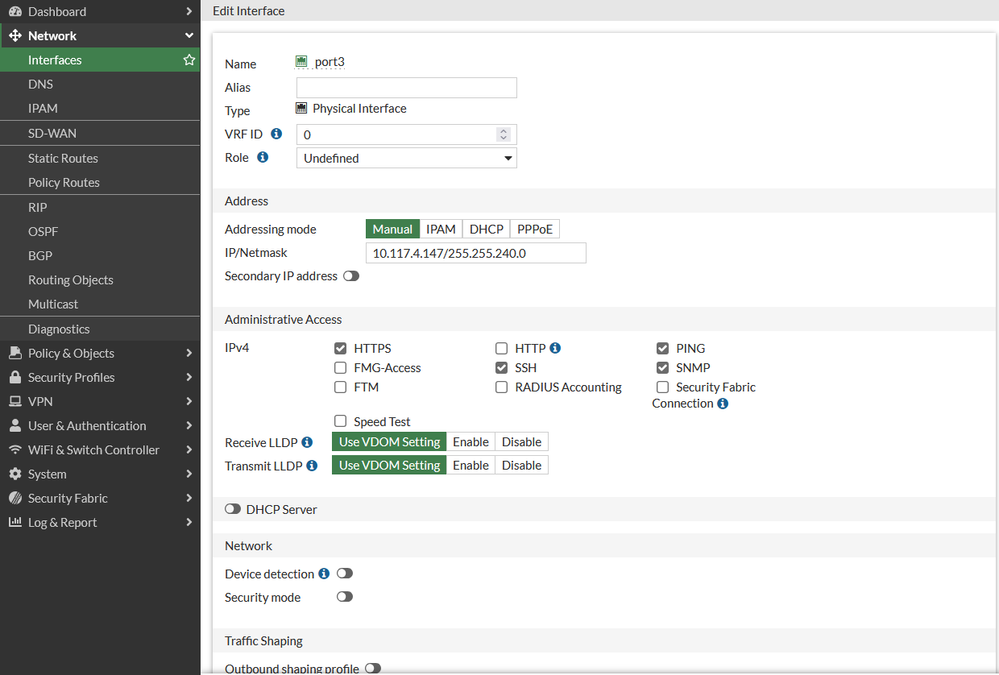Click the Transmit LLDP info icon

(x=311, y=465)
